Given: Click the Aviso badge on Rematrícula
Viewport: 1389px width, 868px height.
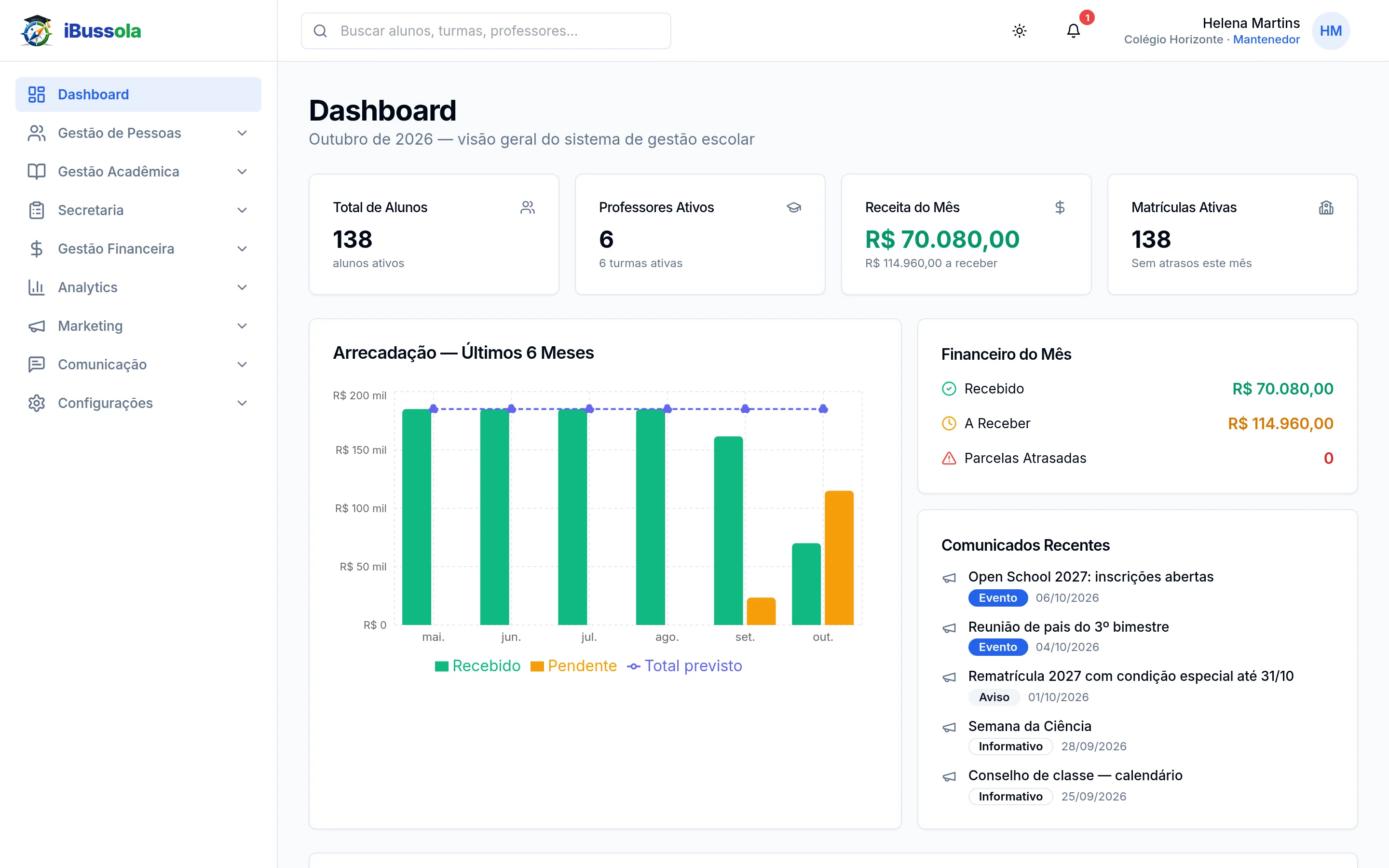Looking at the screenshot, I should (994, 697).
